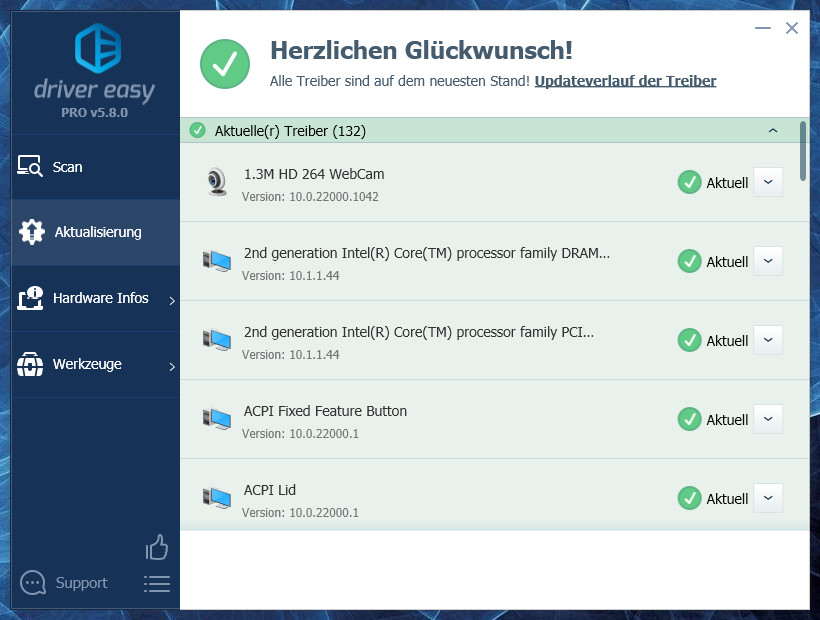Image resolution: width=820 pixels, height=620 pixels.
Task: Open dropdown for ACPI Lid driver
Action: [x=768, y=498]
